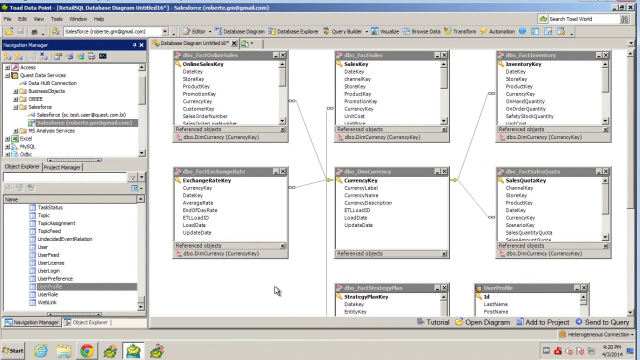Image resolution: width=640 pixels, height=360 pixels.
Task: Select the Database Diagram Untitled16 tab
Action: (x=194, y=43)
